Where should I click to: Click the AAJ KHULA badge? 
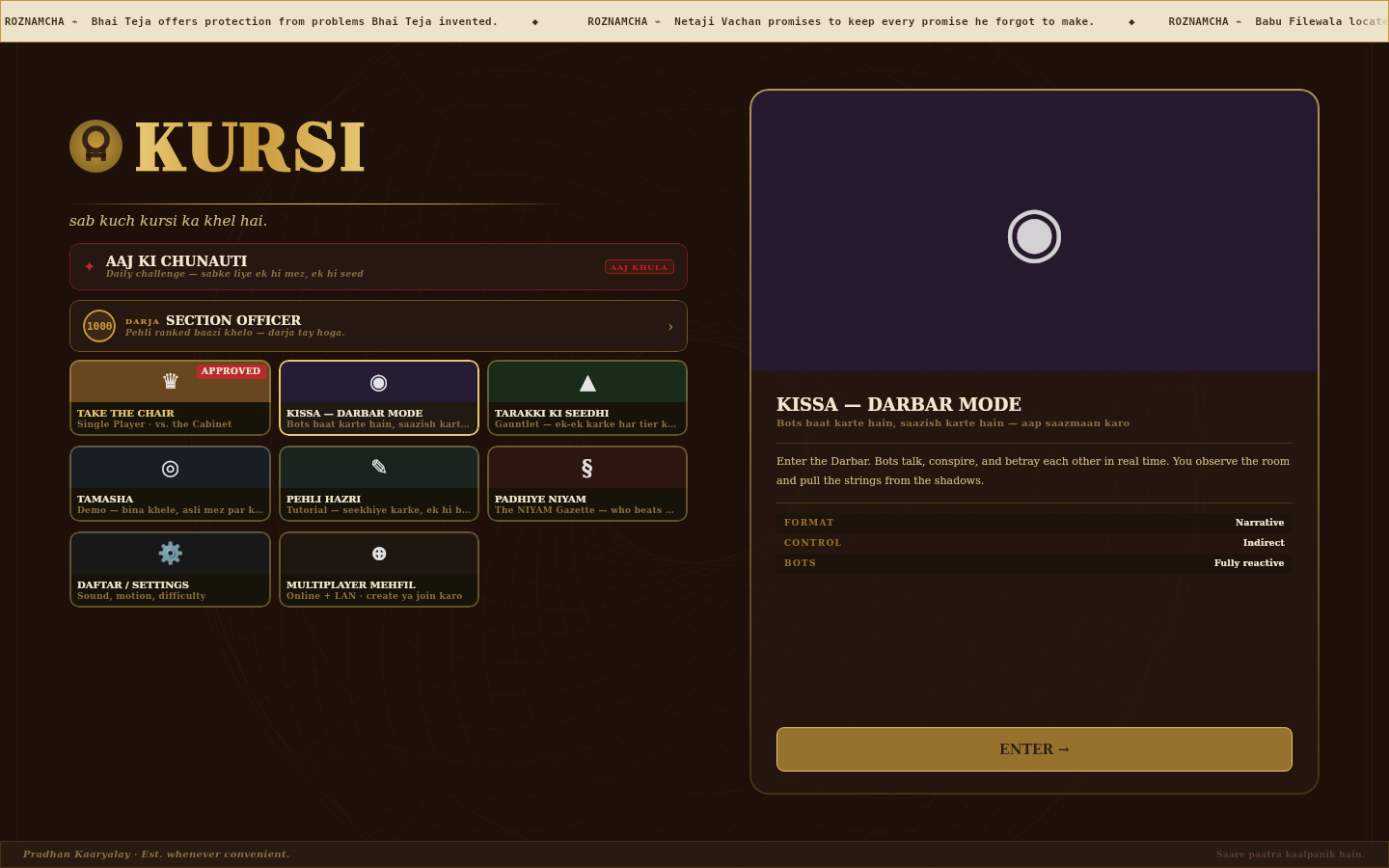click(640, 267)
